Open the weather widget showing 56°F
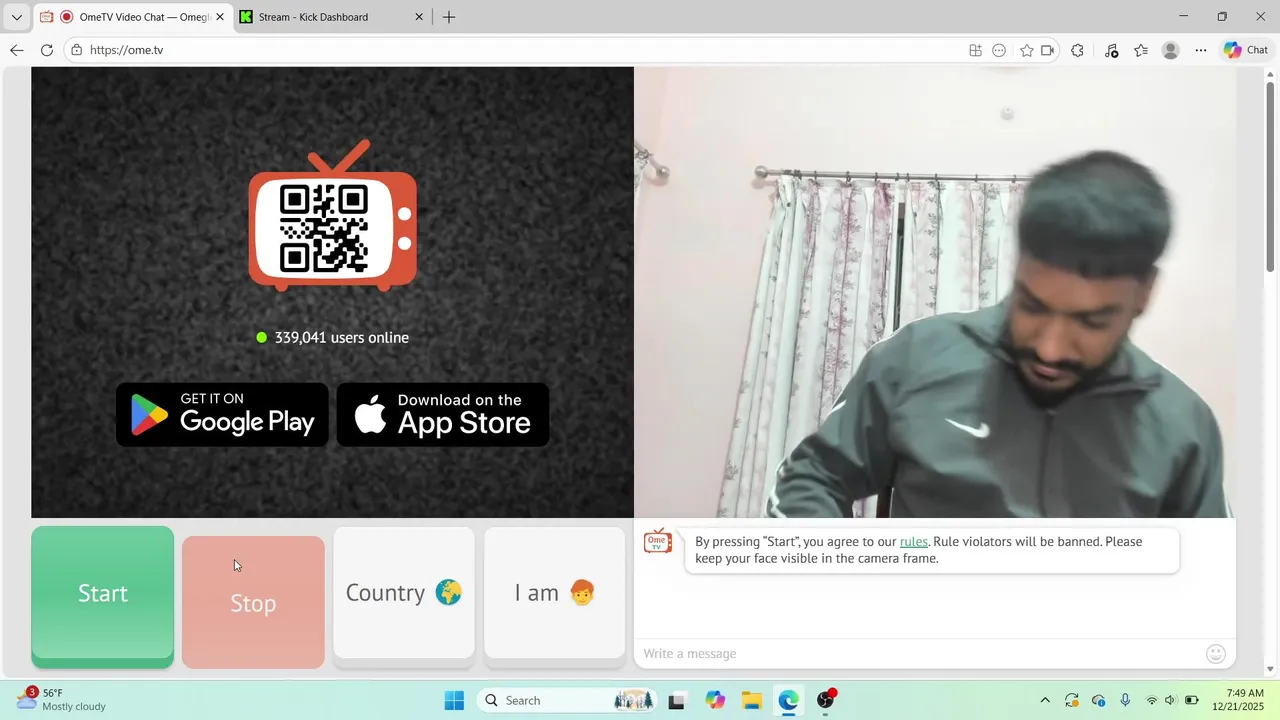1280x720 pixels. tap(62, 699)
